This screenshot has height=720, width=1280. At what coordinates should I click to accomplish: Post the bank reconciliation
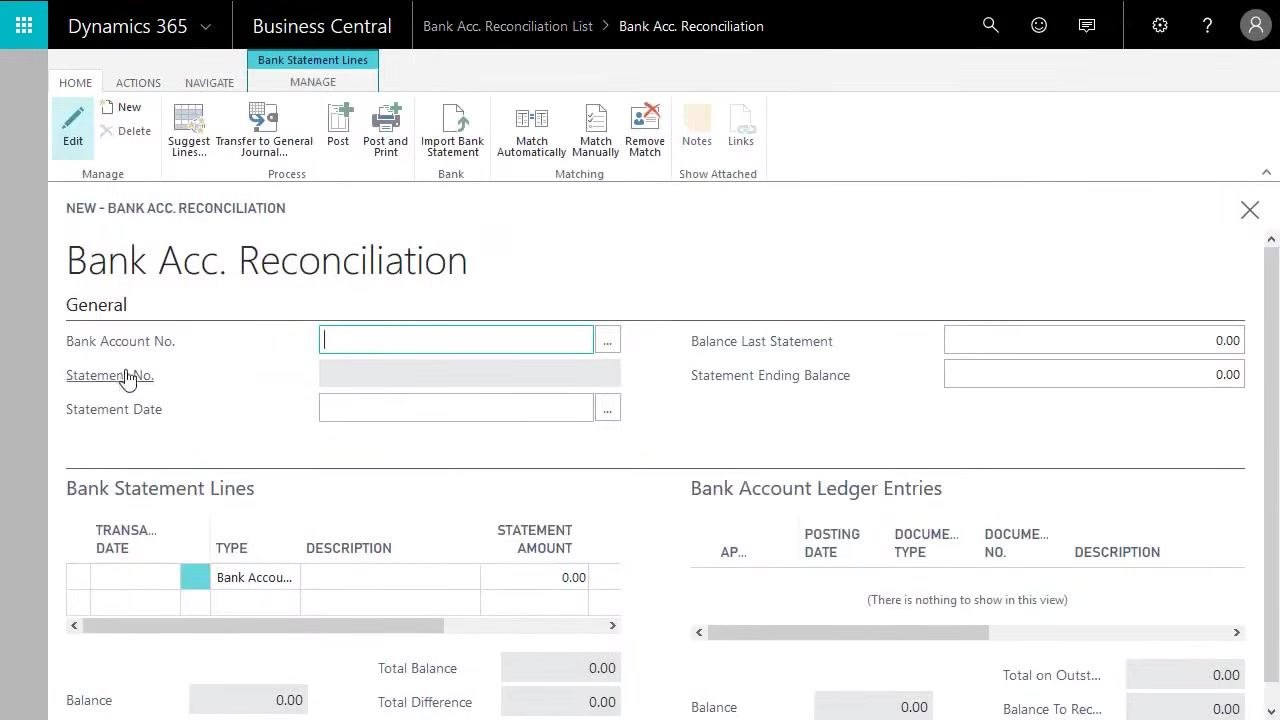click(x=338, y=127)
